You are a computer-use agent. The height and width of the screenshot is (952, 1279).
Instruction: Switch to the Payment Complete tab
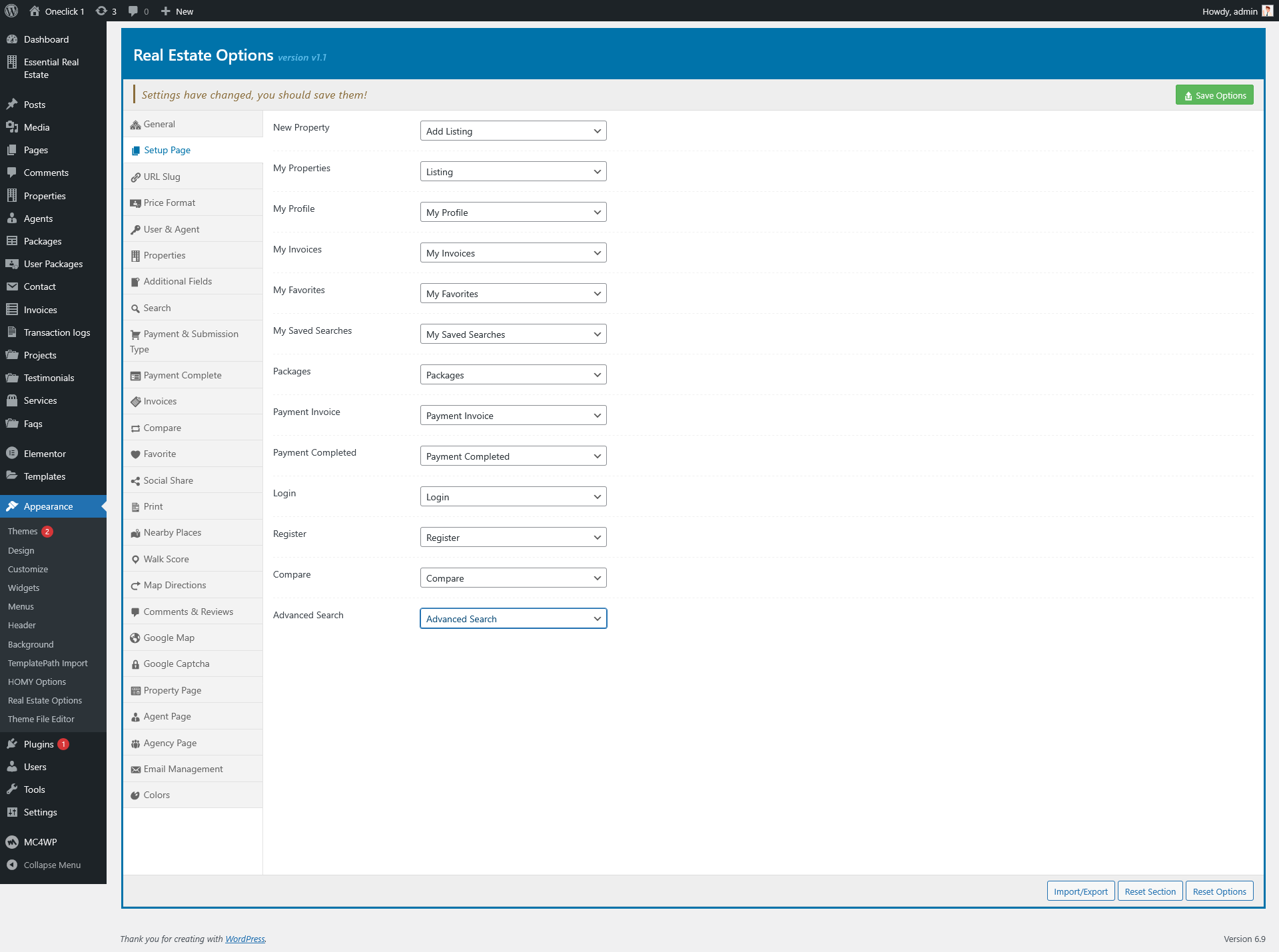click(x=193, y=375)
